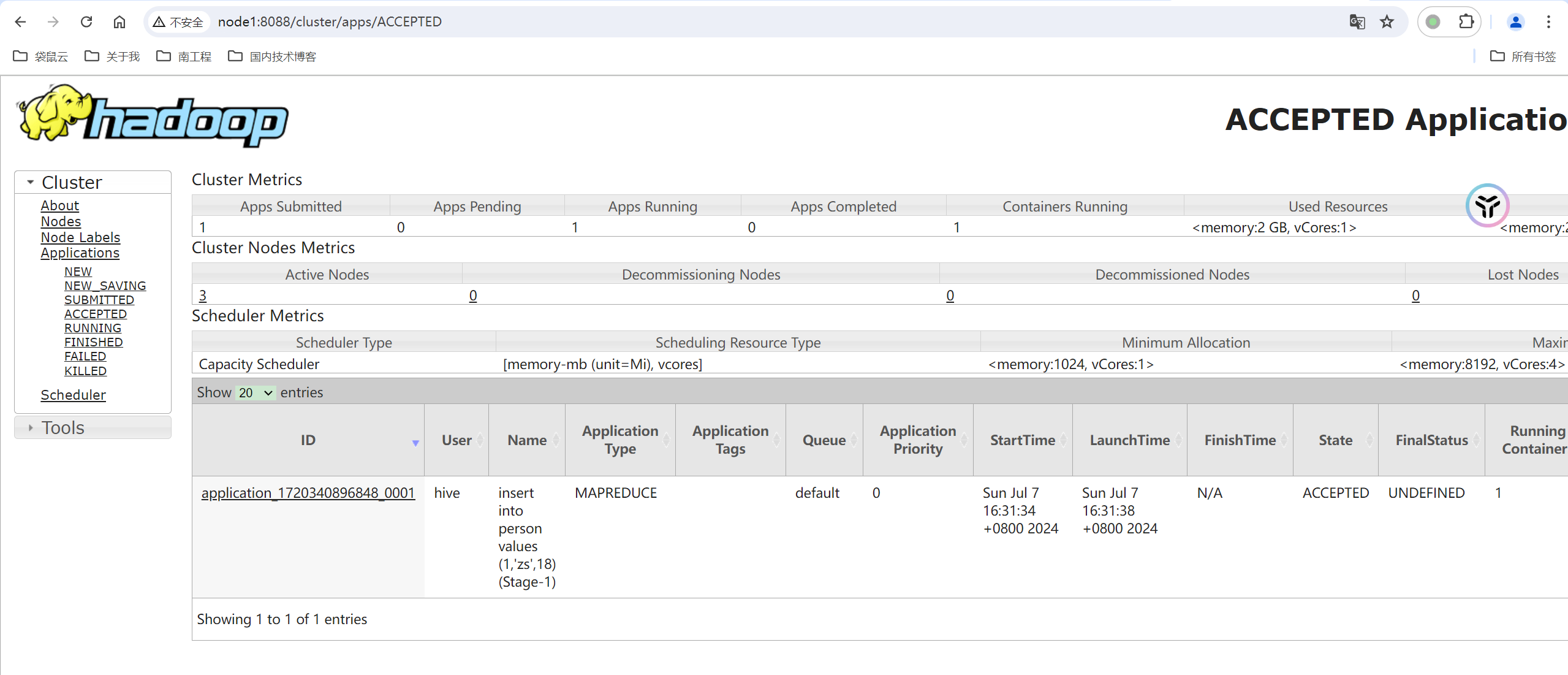Open the Show entries count dropdown
Screen dimensions: 1568x675
click(256, 392)
